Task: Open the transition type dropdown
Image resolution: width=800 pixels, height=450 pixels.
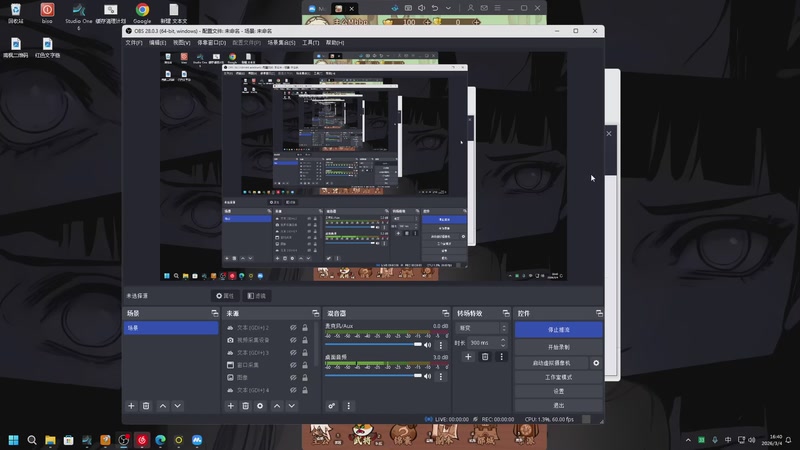Action: coord(482,328)
